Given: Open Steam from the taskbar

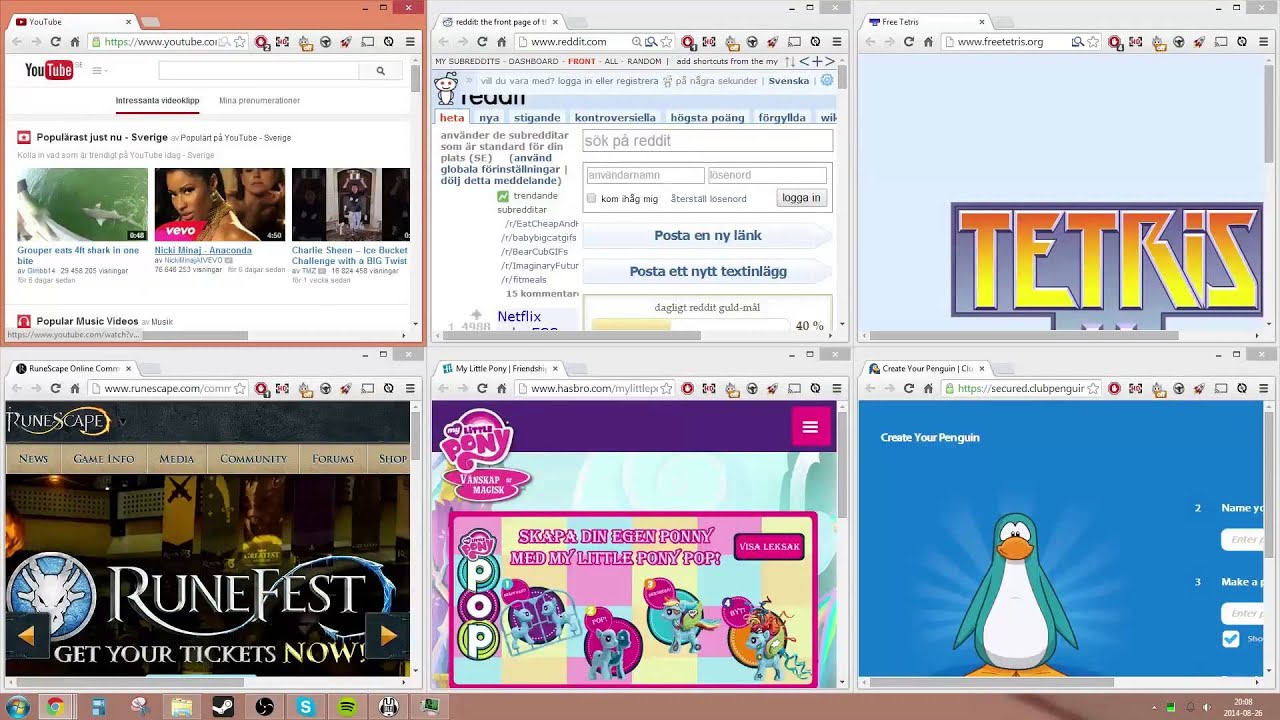Looking at the screenshot, I should tap(222, 707).
